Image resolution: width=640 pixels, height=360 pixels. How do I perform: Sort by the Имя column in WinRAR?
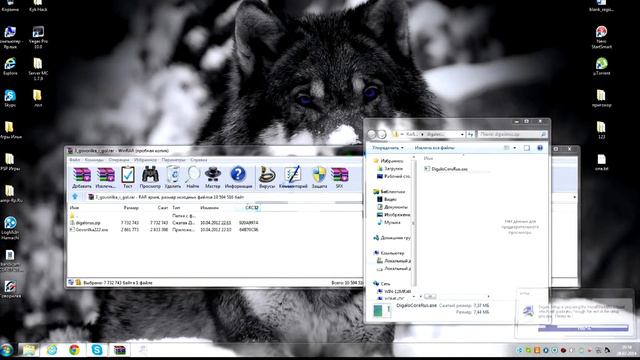[x=74, y=208]
